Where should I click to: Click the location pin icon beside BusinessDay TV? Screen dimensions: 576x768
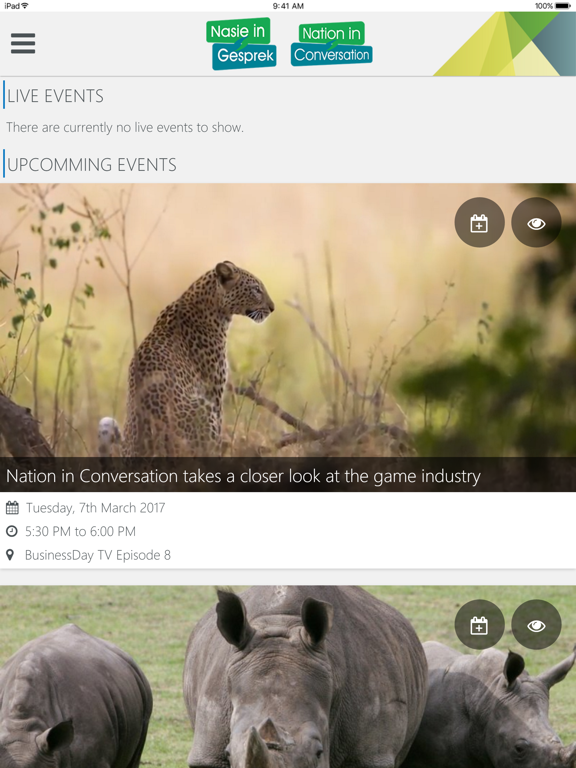10,555
